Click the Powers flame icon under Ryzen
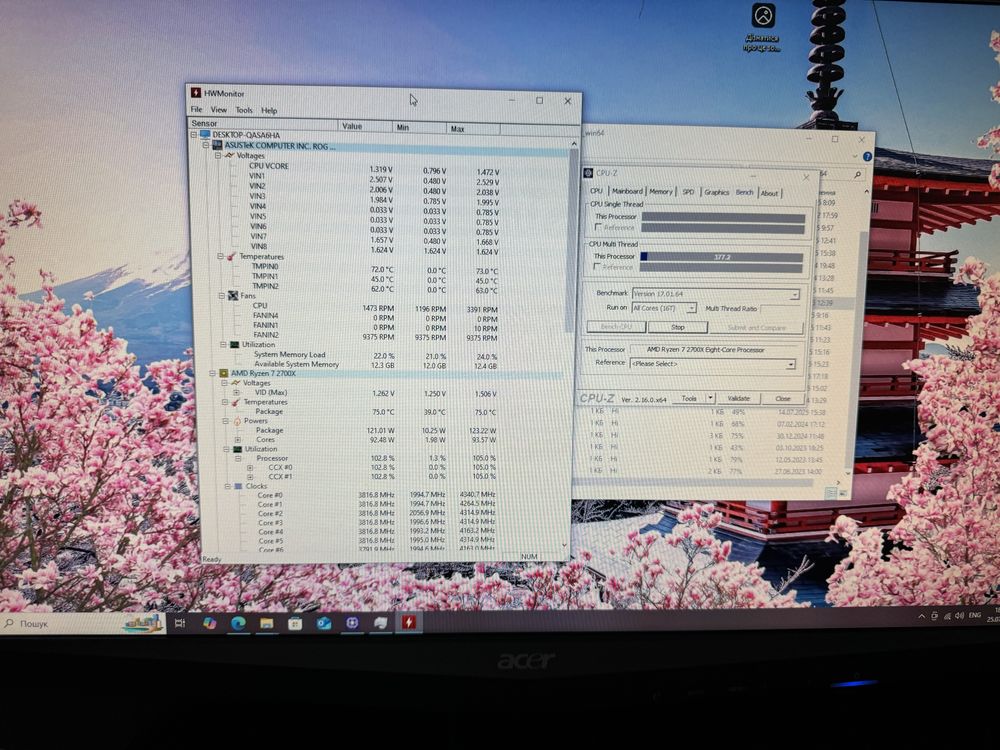 click(x=237, y=421)
